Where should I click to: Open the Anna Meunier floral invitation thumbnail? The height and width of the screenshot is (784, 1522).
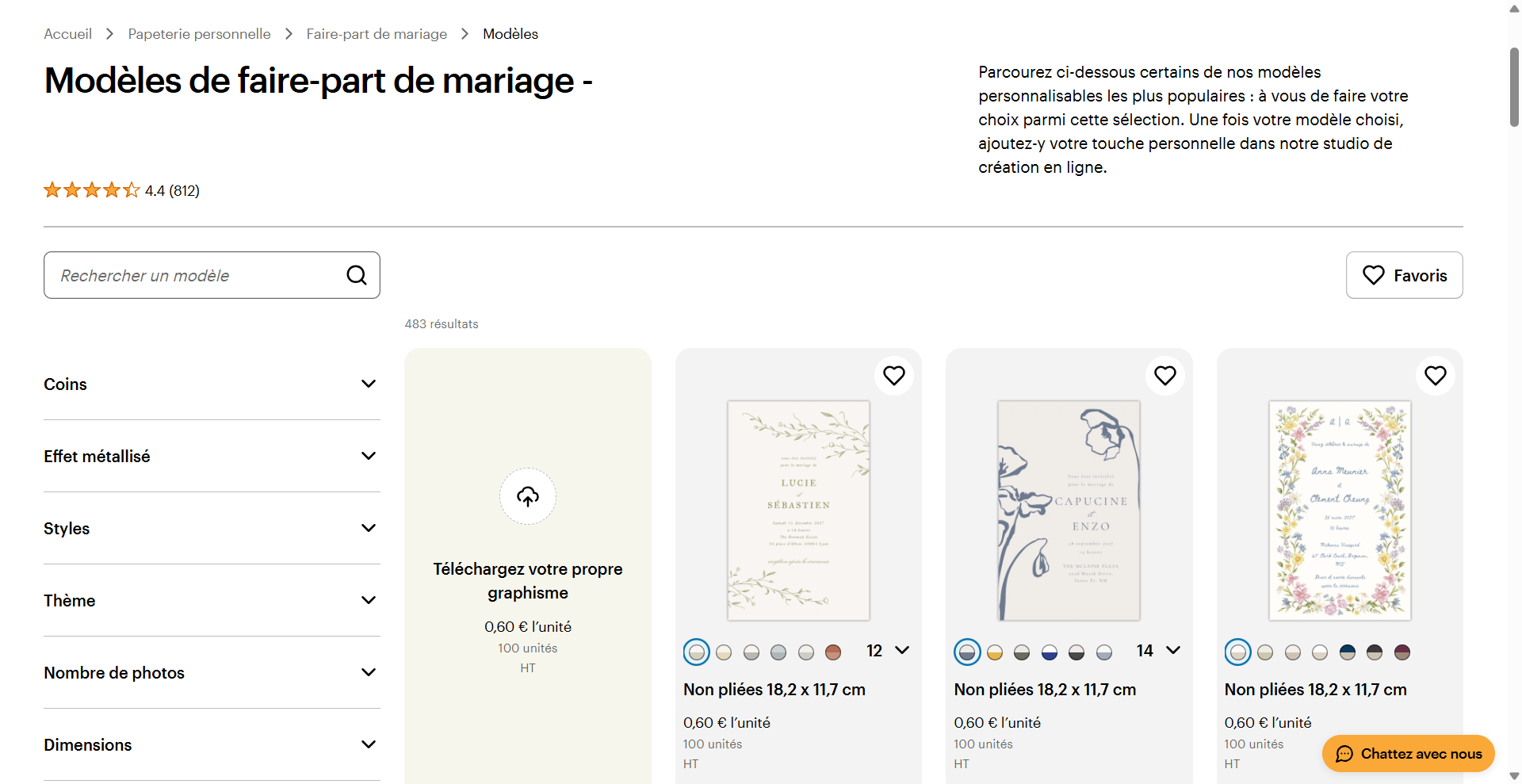1340,511
